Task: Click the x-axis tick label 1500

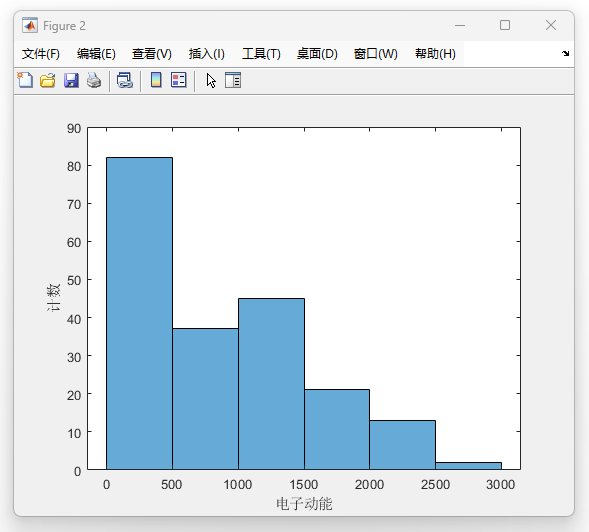Action: 304,485
